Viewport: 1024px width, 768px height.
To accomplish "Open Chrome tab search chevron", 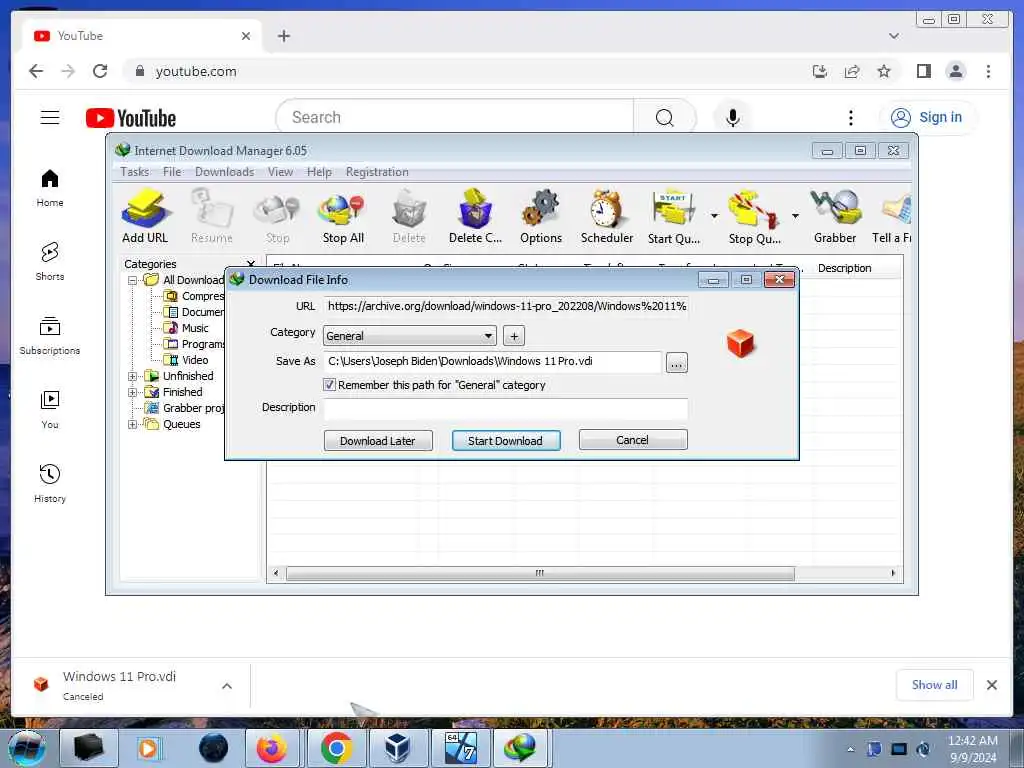I will pos(894,36).
